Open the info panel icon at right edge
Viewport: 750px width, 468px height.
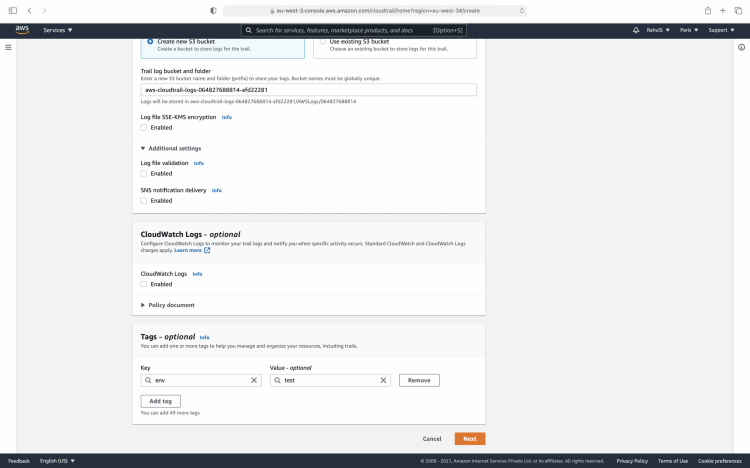[741, 48]
